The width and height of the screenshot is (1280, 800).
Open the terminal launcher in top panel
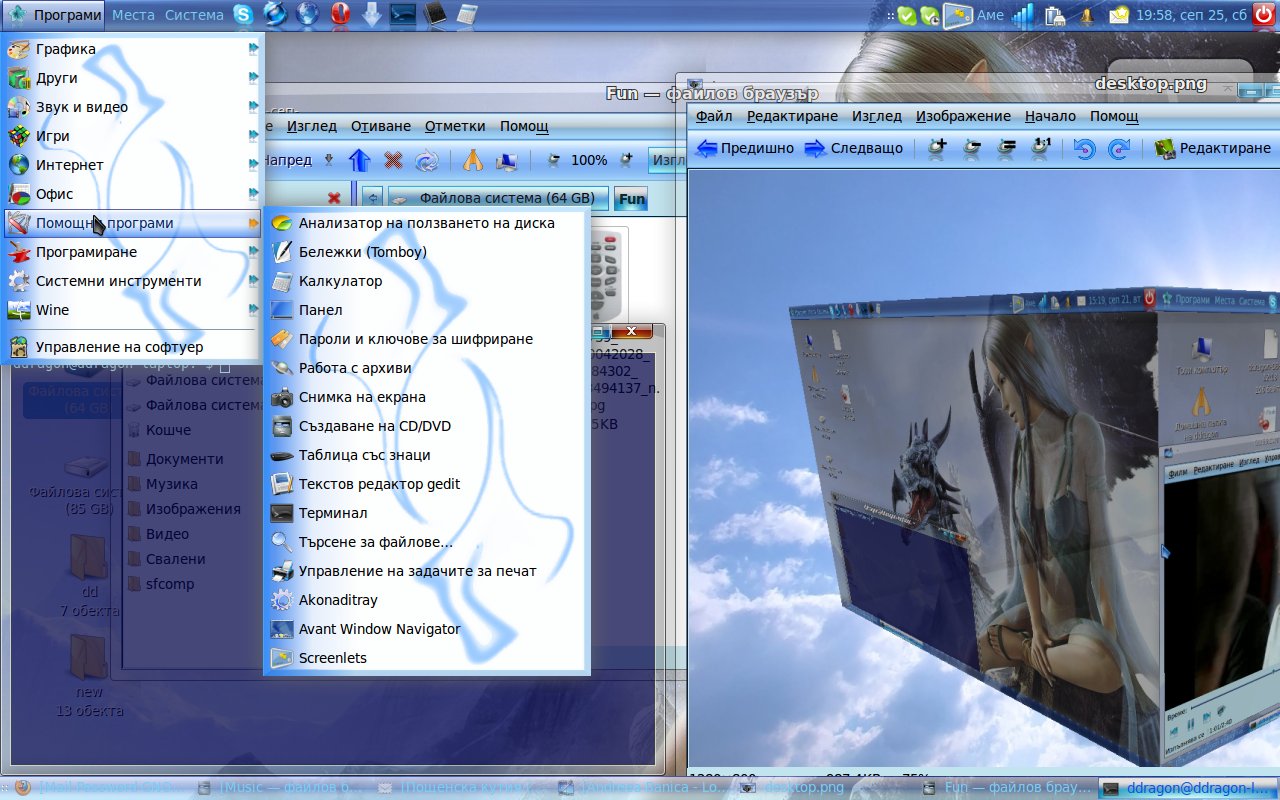click(x=403, y=15)
